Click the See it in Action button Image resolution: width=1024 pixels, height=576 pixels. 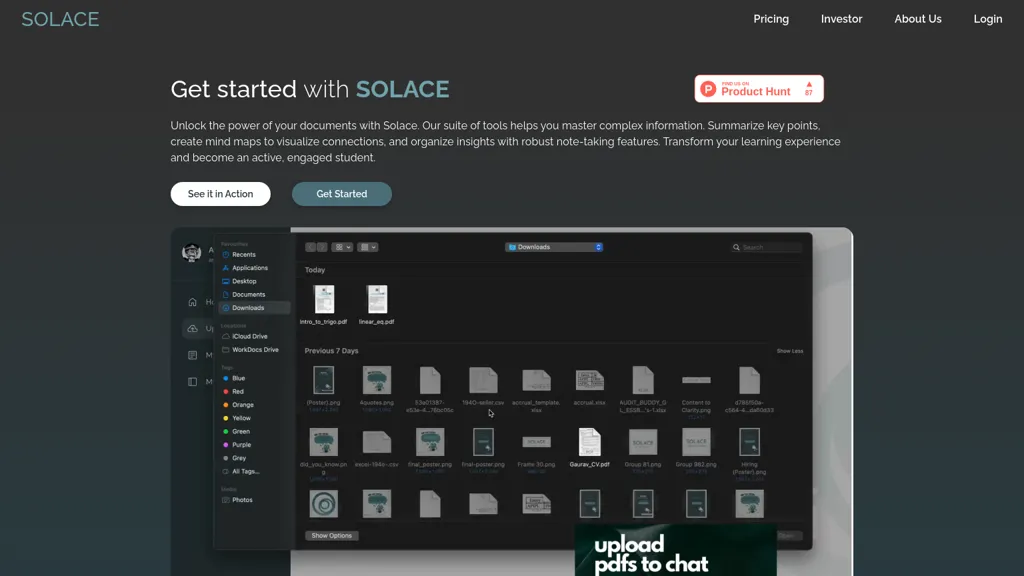pyautogui.click(x=220, y=193)
